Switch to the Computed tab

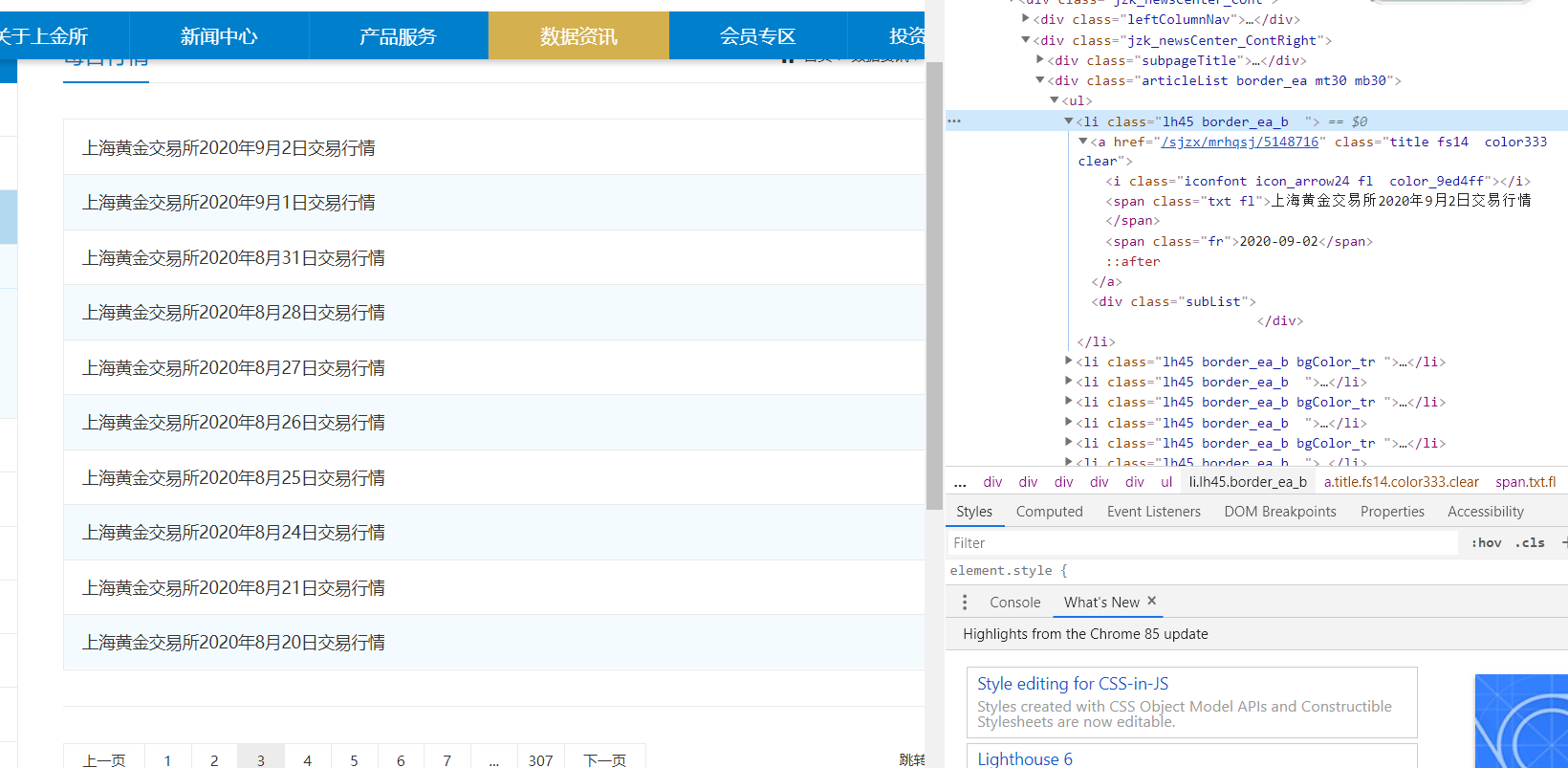[1050, 512]
